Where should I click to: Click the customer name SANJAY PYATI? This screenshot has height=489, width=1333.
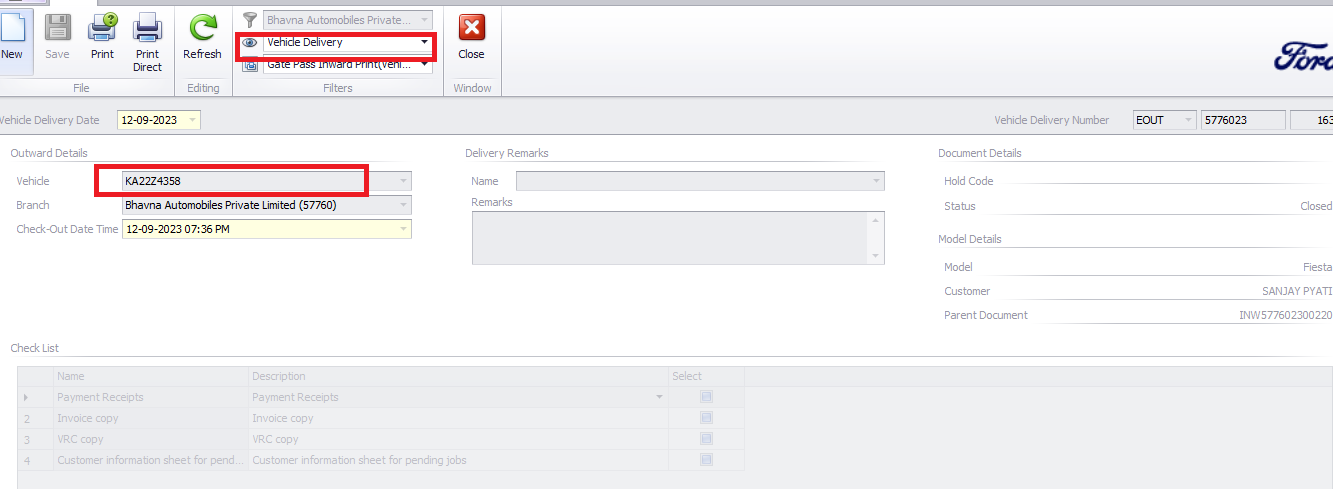click(1297, 291)
